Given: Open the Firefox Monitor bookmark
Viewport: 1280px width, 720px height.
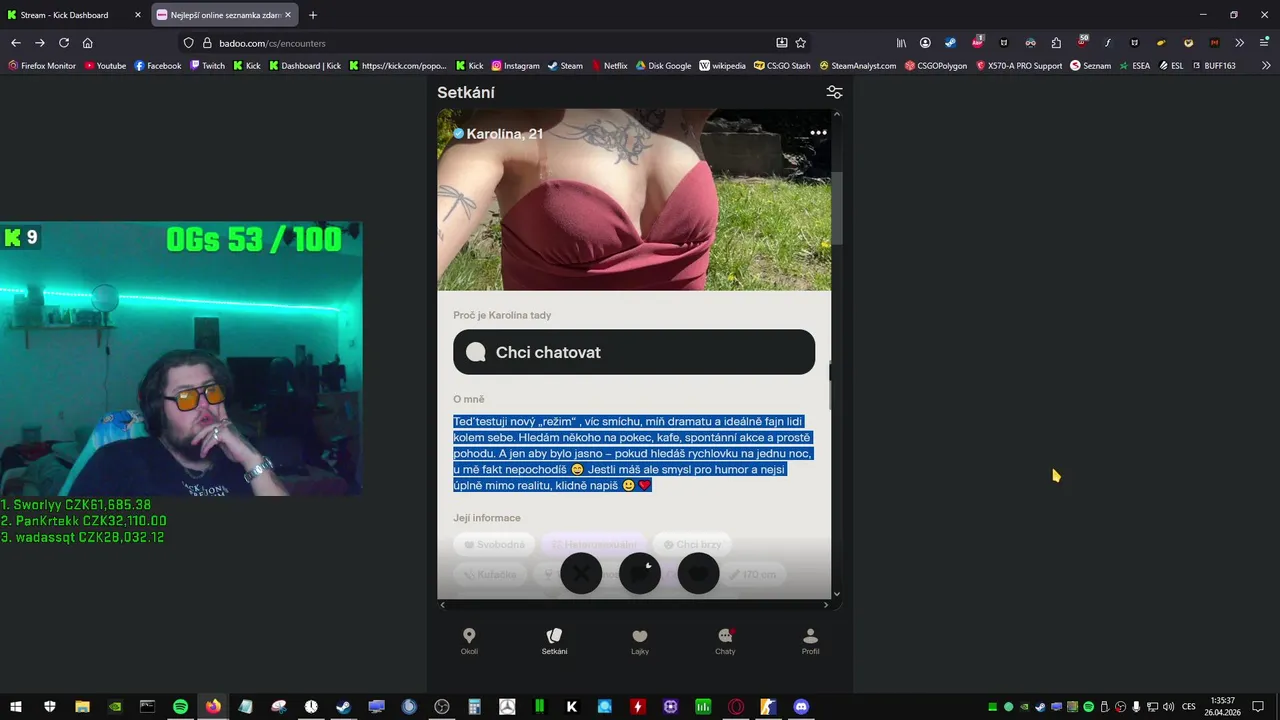Looking at the screenshot, I should click(42, 66).
